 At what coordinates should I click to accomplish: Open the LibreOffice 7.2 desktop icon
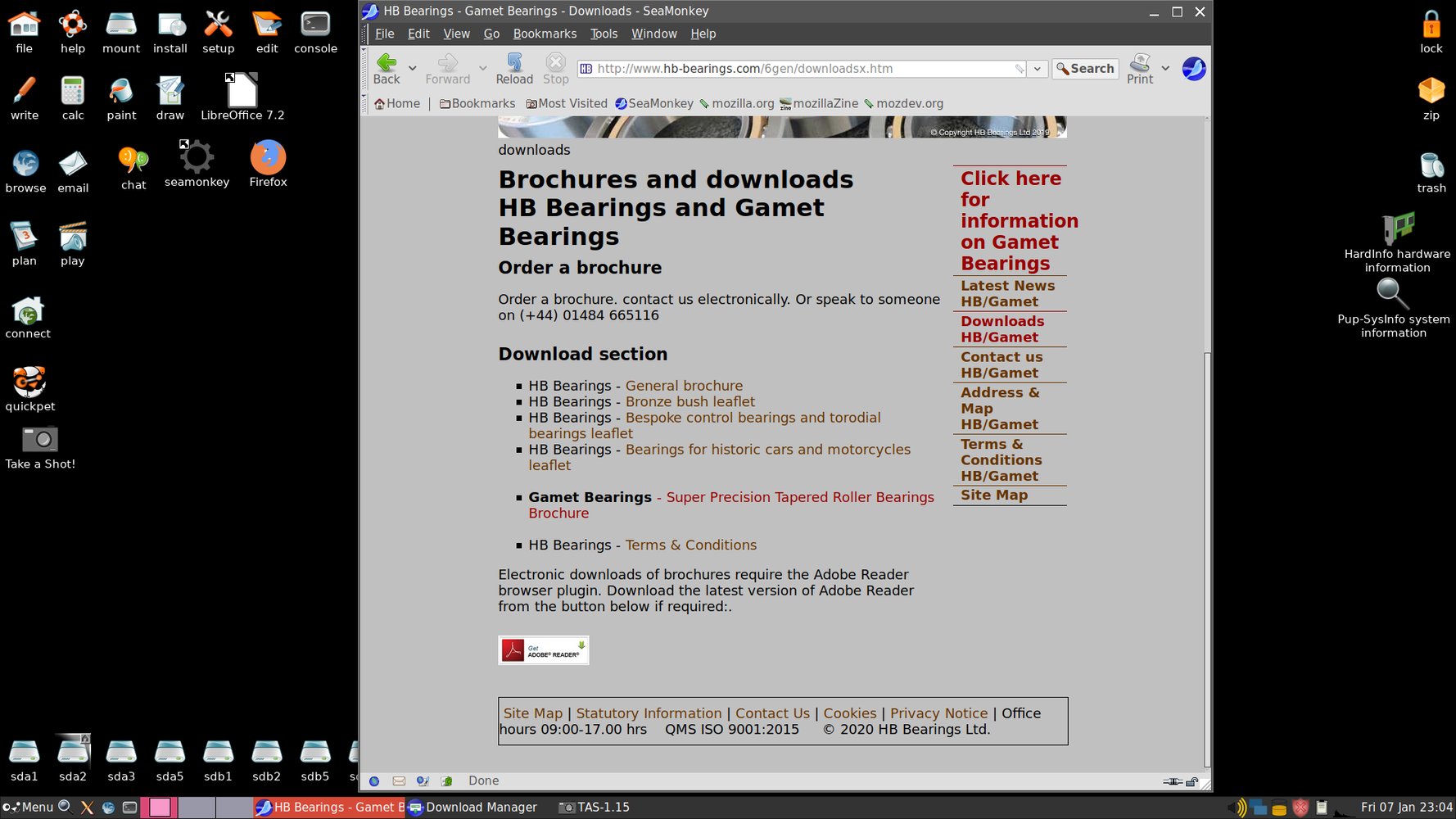[x=242, y=91]
